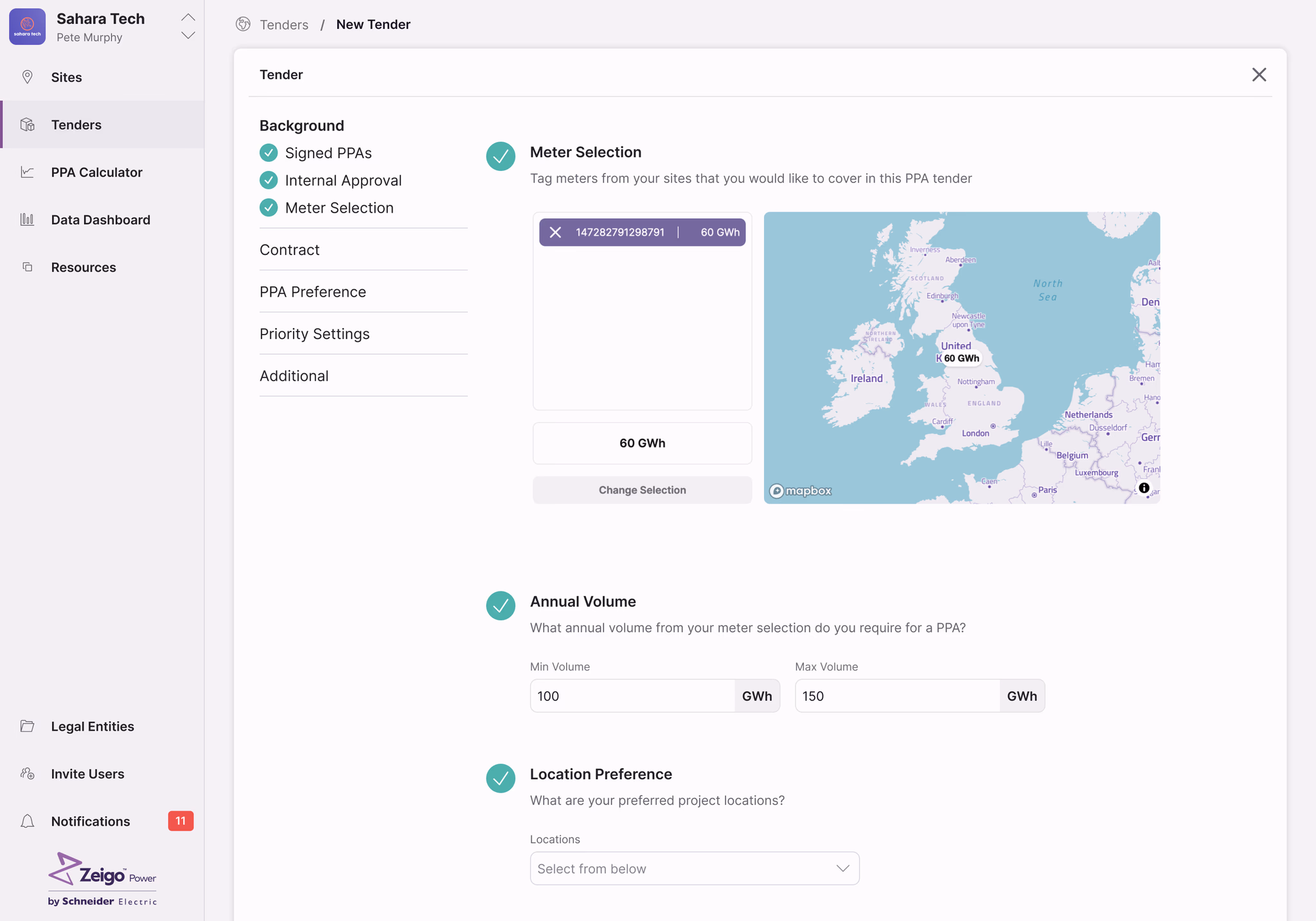Viewport: 1316px width, 921px height.
Task: Click the map info attribution icon
Action: tap(1144, 488)
